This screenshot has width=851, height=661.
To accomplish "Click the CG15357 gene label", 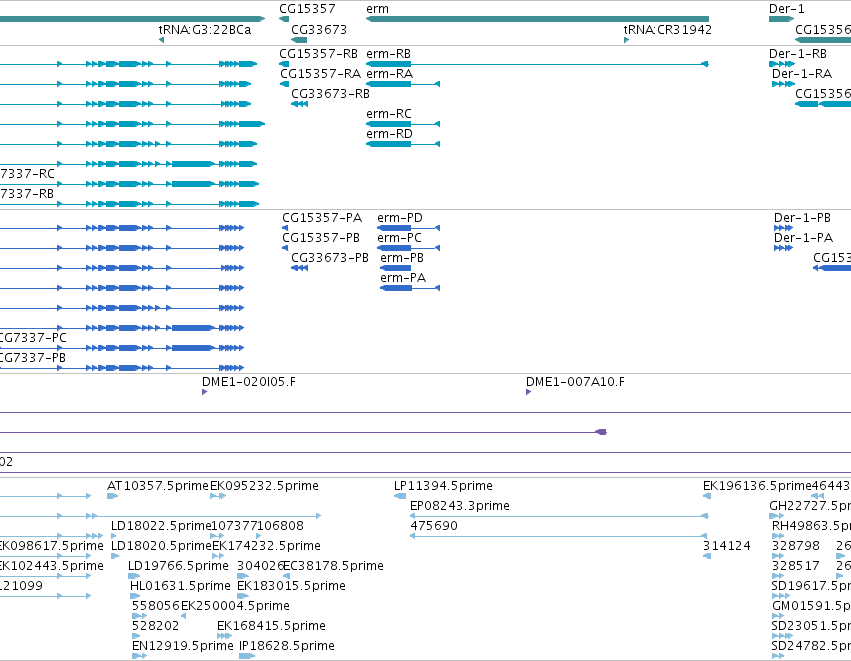I will click(307, 9).
